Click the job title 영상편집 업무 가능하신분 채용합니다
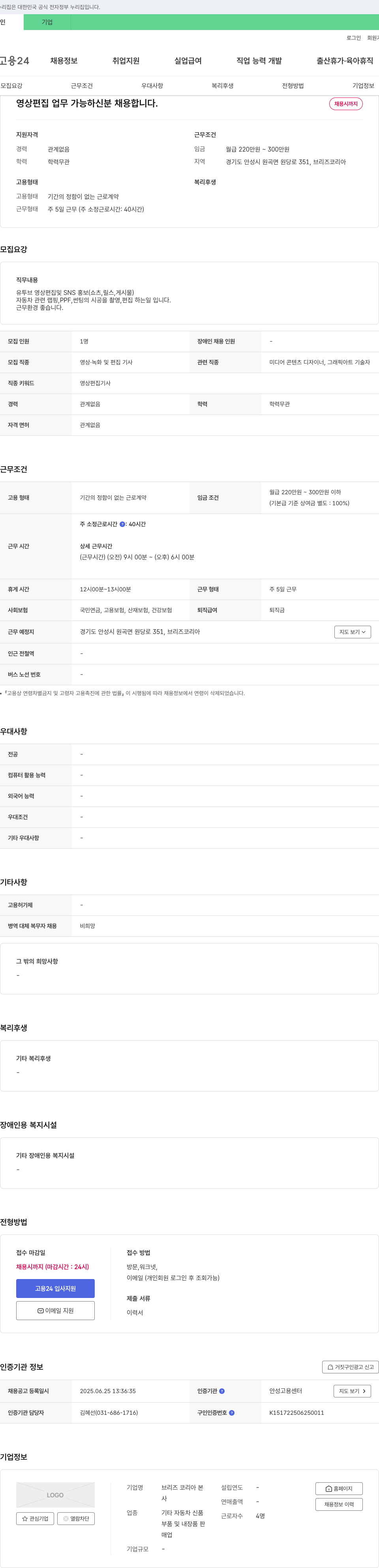Image resolution: width=379 pixels, height=1568 pixels. click(87, 103)
